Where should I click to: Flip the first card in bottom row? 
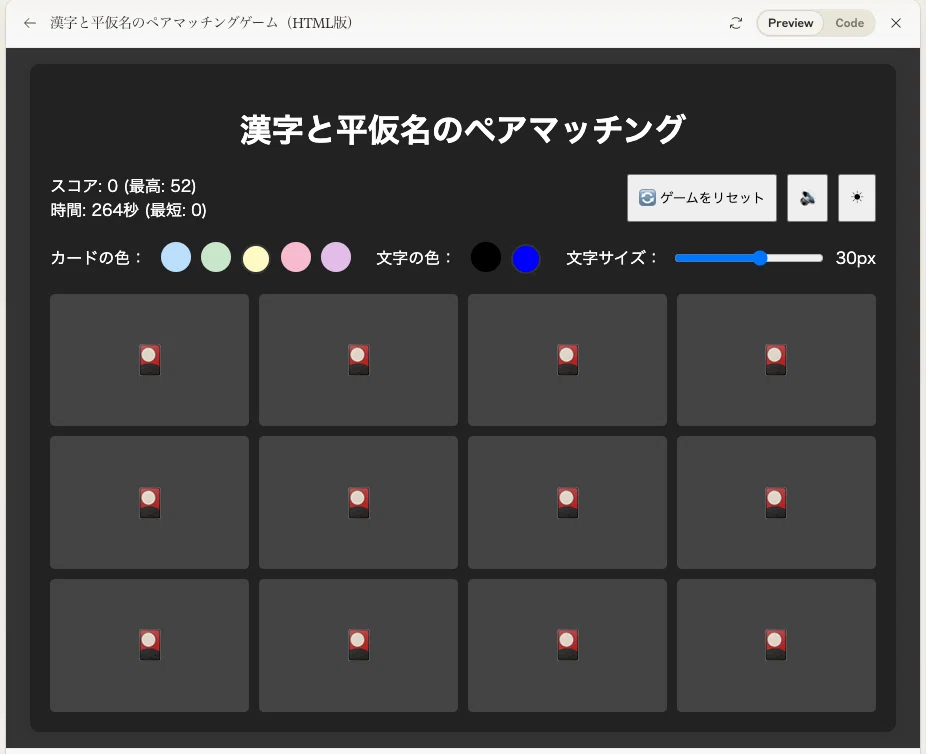coord(149,645)
